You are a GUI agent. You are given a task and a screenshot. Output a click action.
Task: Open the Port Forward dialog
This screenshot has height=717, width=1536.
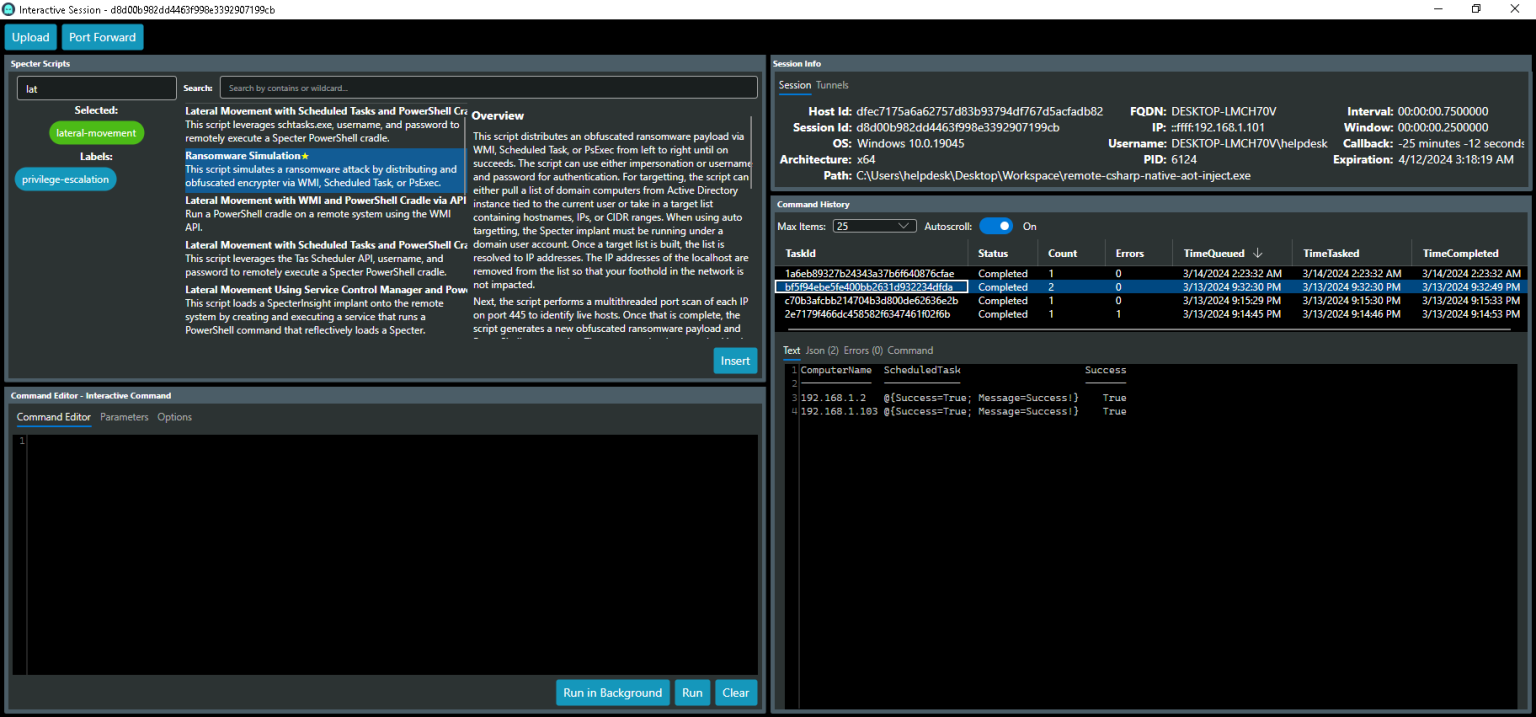pos(102,37)
